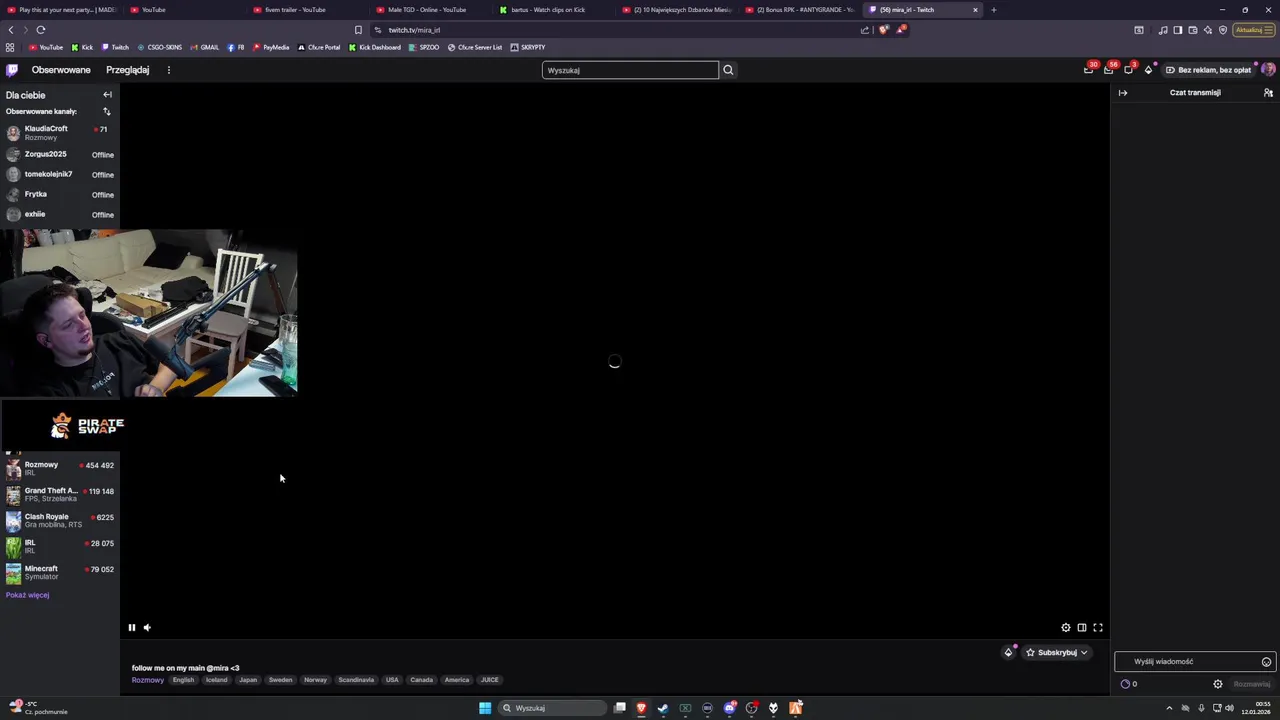Reload the page
Screen dimensions: 1280x720
tap(40, 30)
